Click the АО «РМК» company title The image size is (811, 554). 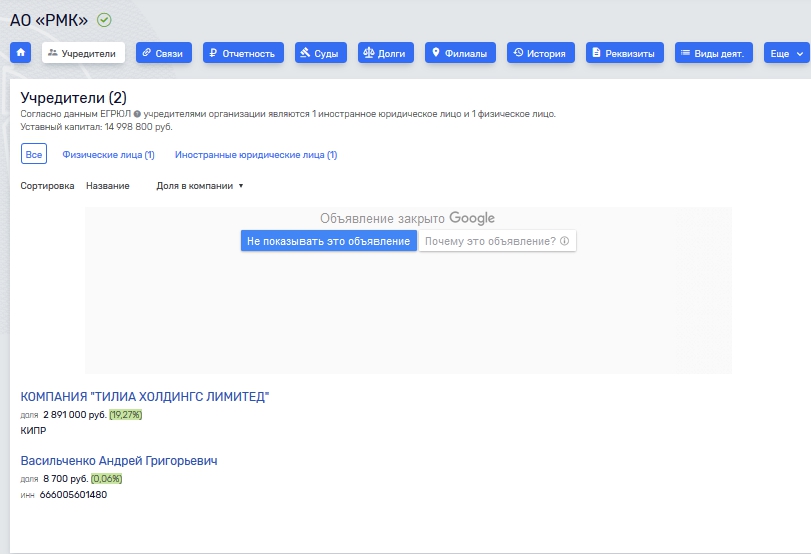49,20
